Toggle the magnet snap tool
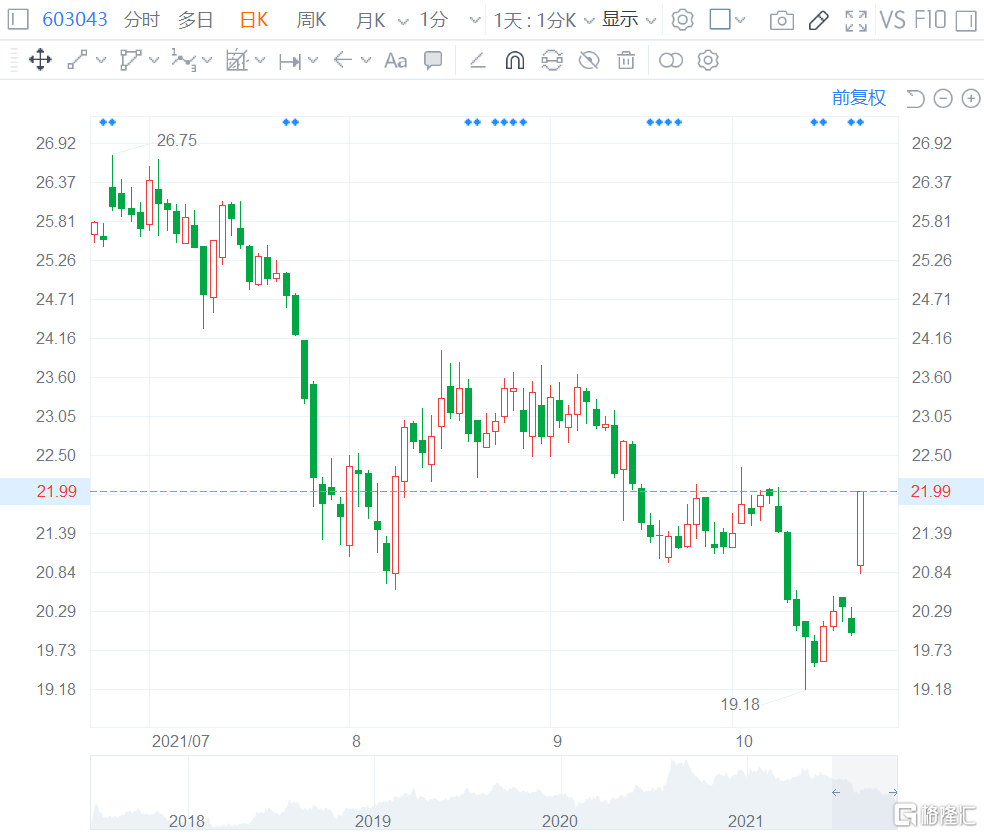 515,60
